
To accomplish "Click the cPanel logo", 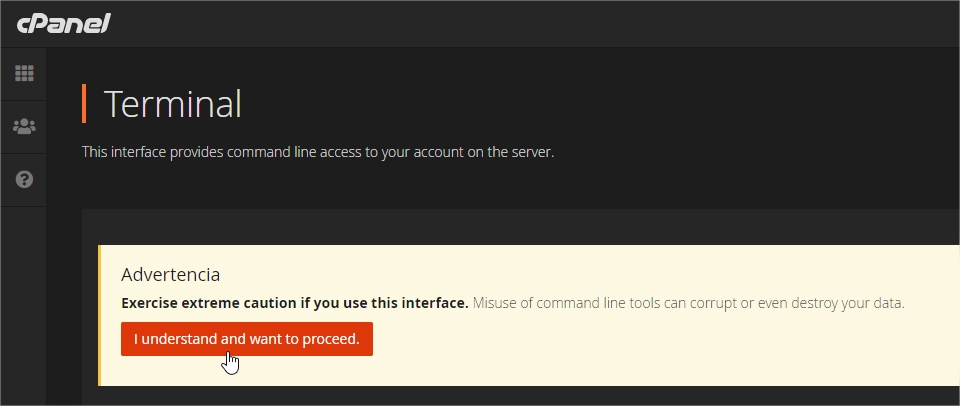I will pyautogui.click(x=63, y=23).
